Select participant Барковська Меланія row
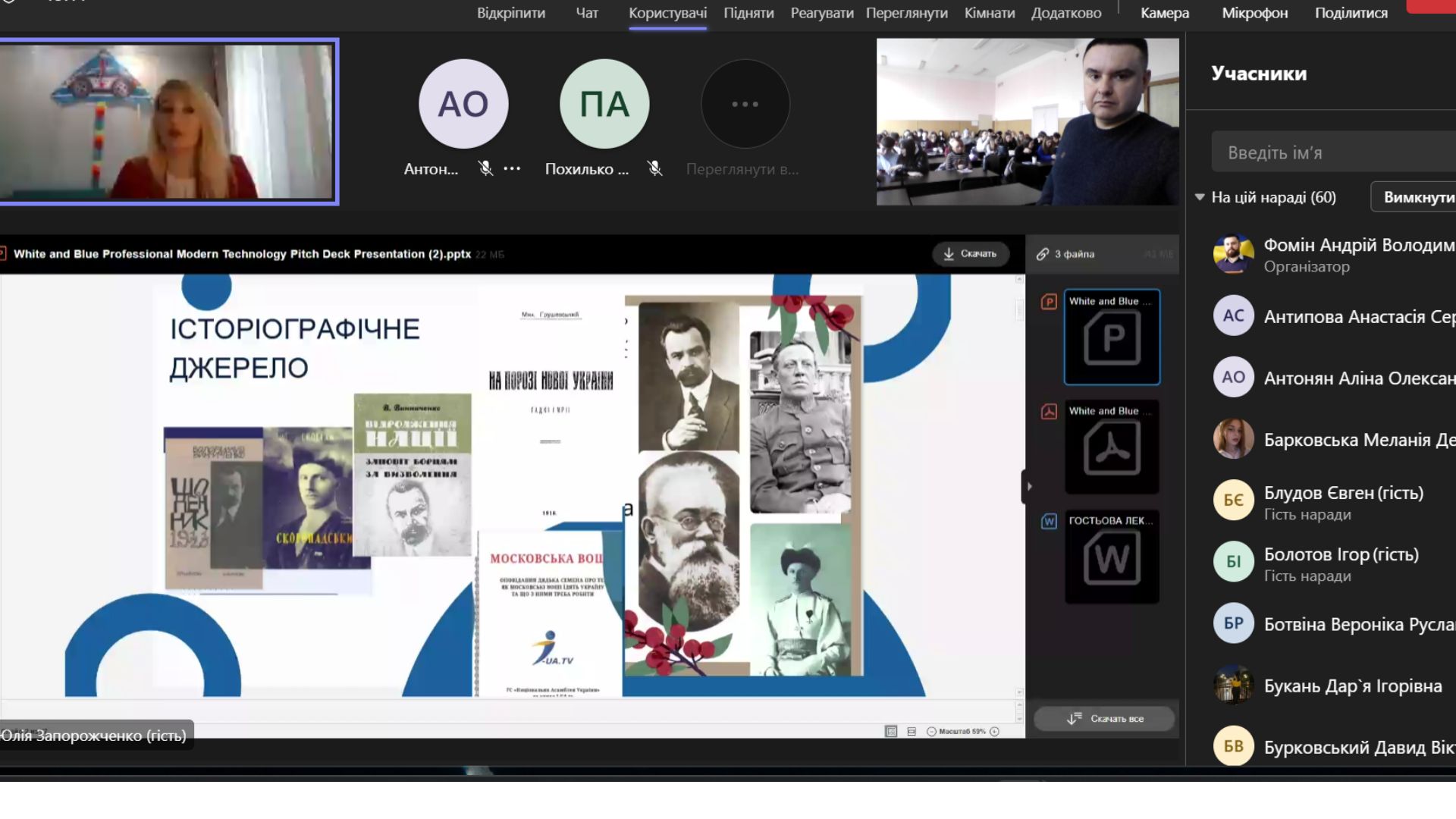 1323,439
